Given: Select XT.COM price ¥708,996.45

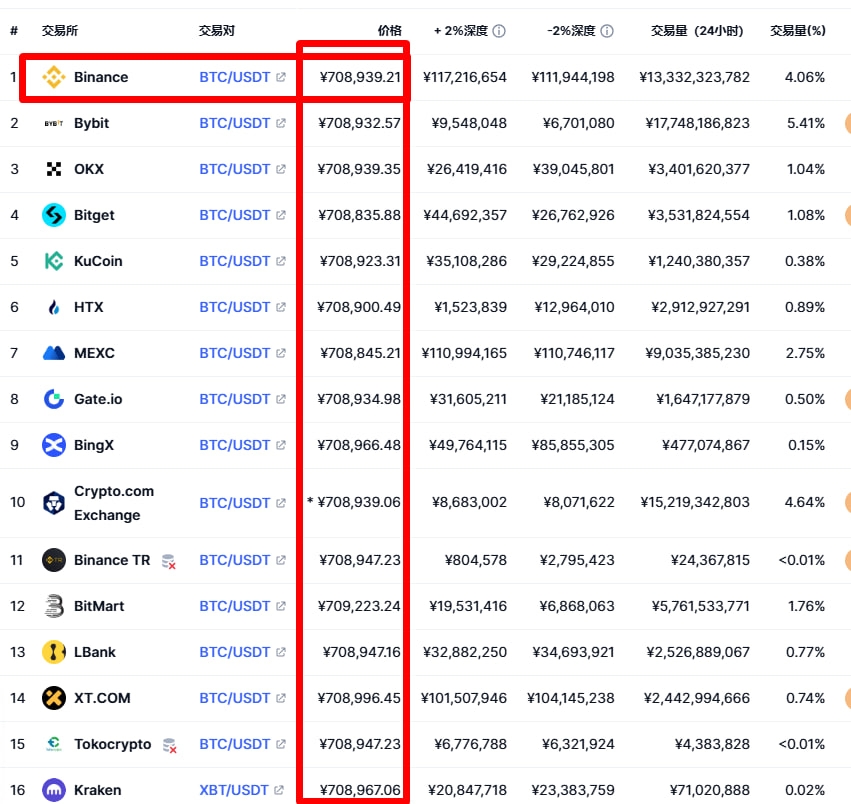Looking at the screenshot, I should coord(359,698).
